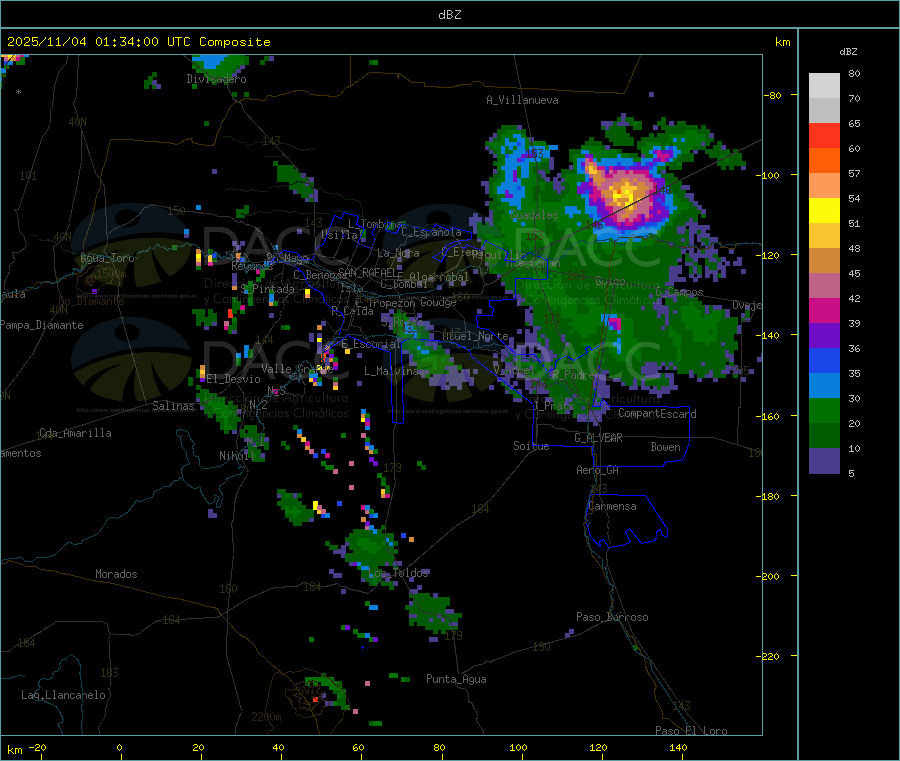The image size is (900, 761).
Task: Select the orange 57-60 dBZ legend swatch
Action: pyautogui.click(x=824, y=161)
